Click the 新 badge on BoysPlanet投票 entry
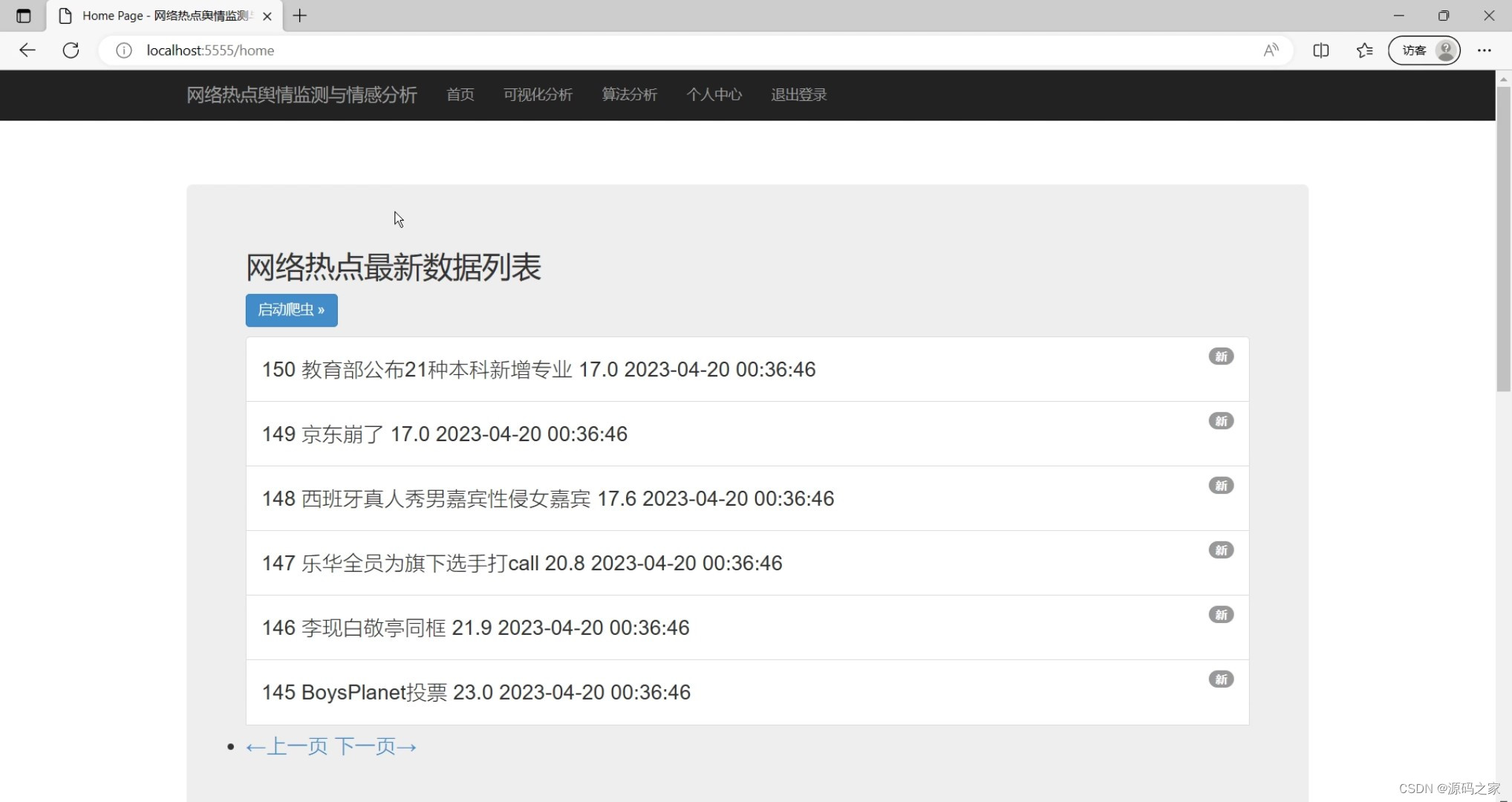Screen dimensions: 1512x802 point(1221,679)
